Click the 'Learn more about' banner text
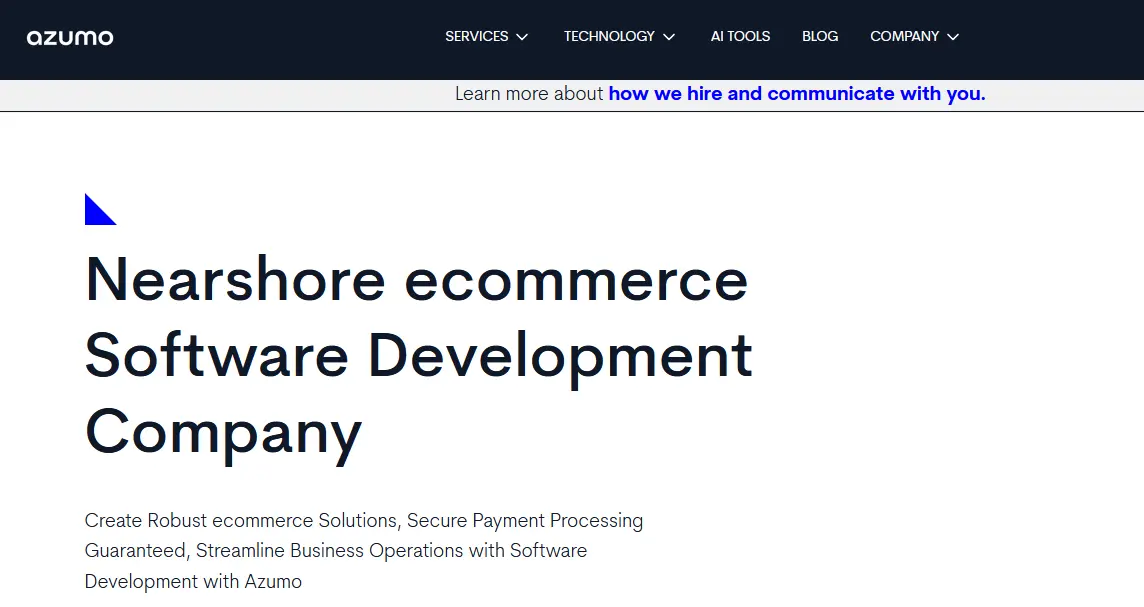This screenshot has height=607, width=1144. [x=529, y=94]
